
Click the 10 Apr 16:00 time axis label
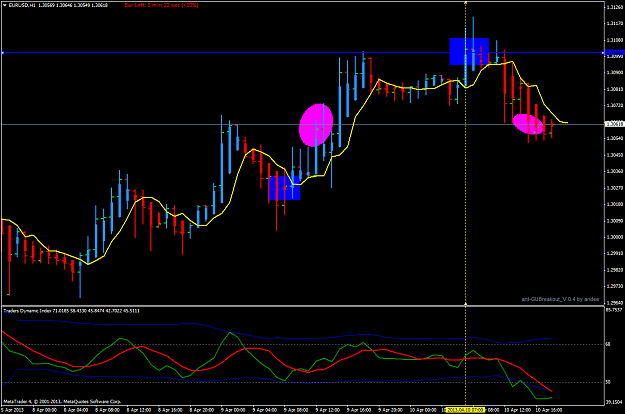[548, 410]
